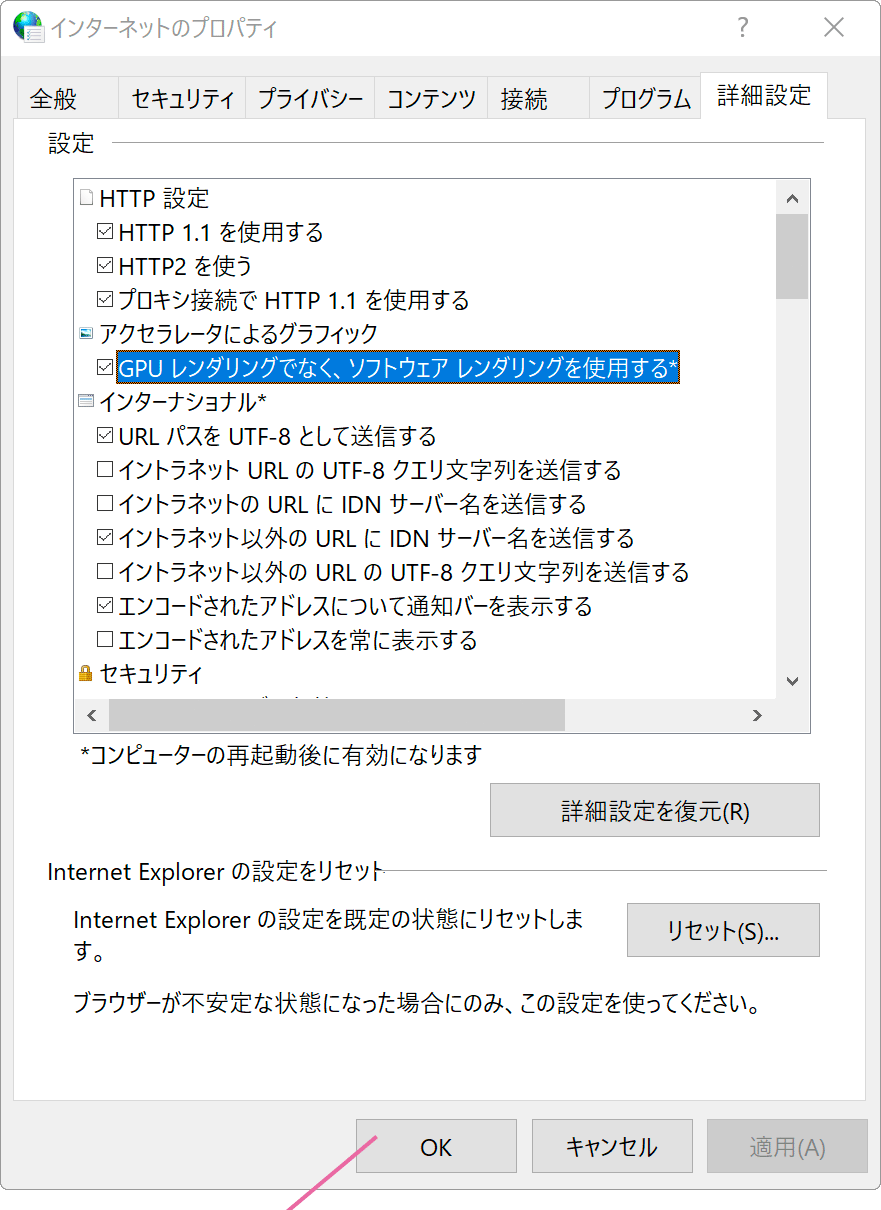The height and width of the screenshot is (1210, 881).
Task: Click the セキュリティ padlock icon
Action: point(86,673)
